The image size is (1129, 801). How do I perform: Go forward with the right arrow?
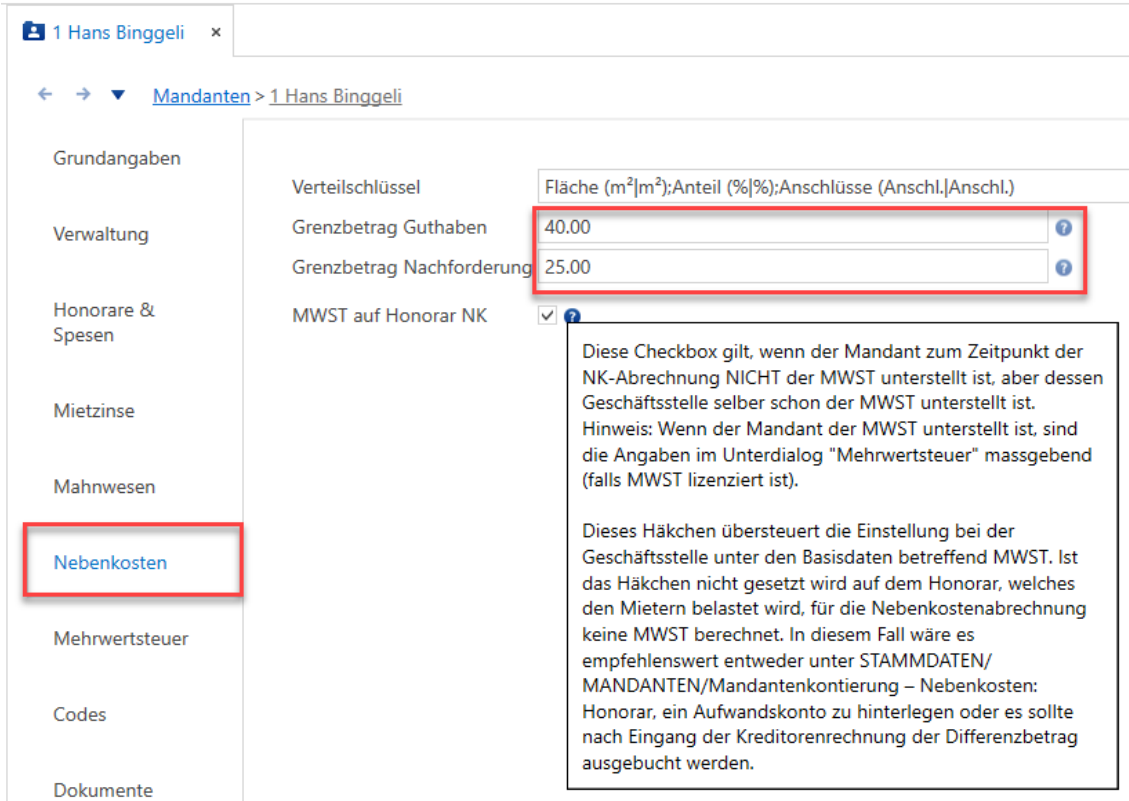(x=84, y=94)
